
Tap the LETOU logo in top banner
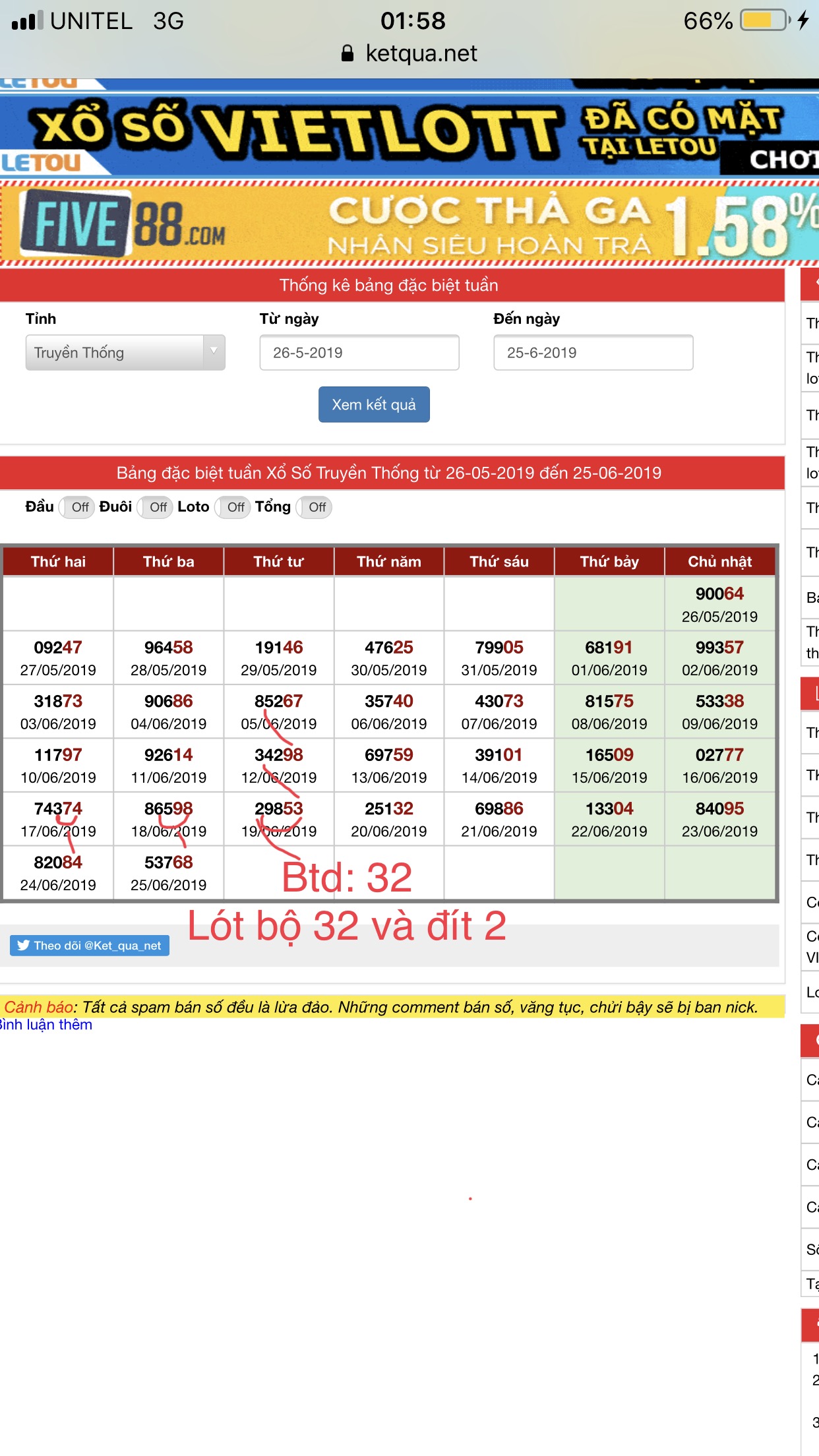coord(41,162)
